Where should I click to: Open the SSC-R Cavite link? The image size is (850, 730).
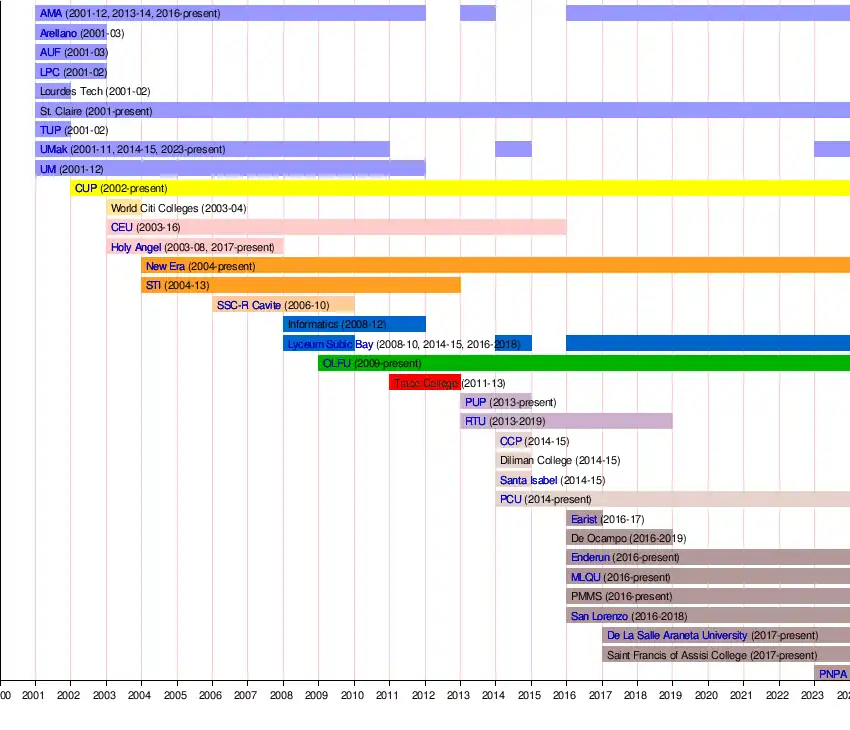[x=249, y=305]
